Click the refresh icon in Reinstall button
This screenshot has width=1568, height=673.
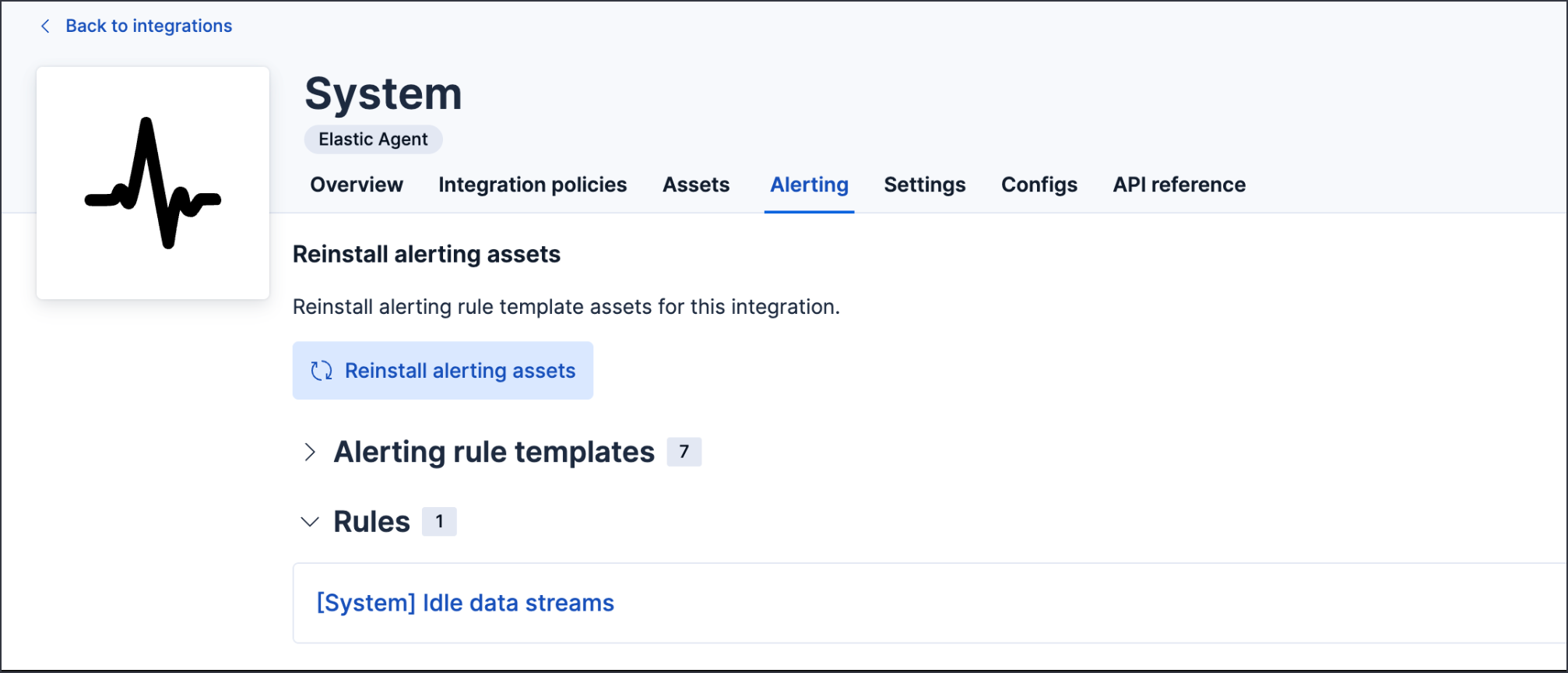[322, 371]
